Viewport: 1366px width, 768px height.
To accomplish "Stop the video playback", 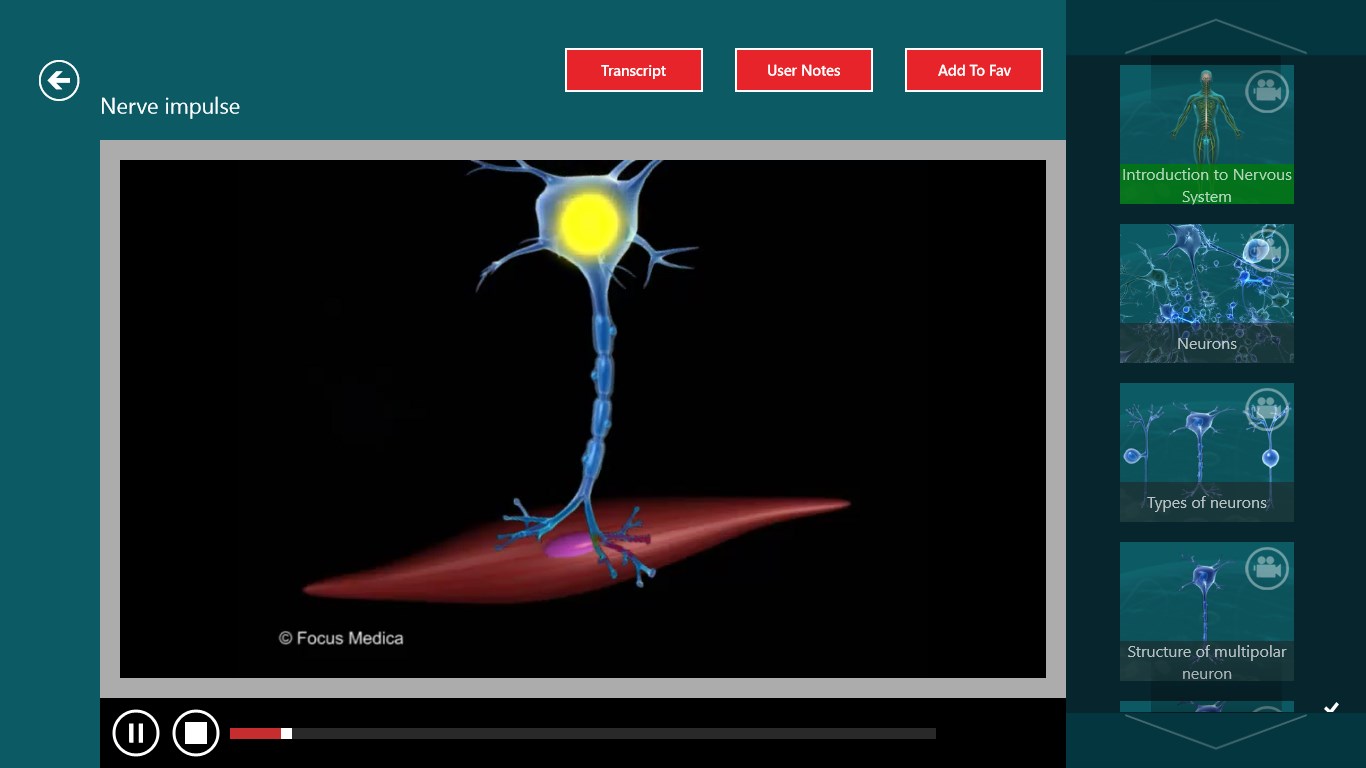I will click(x=196, y=733).
